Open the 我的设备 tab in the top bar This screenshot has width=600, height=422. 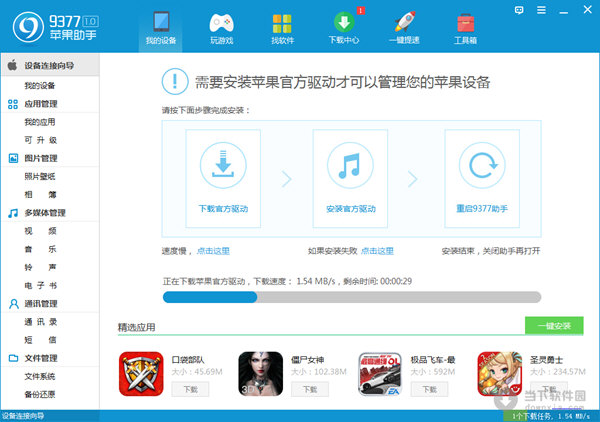[160, 28]
